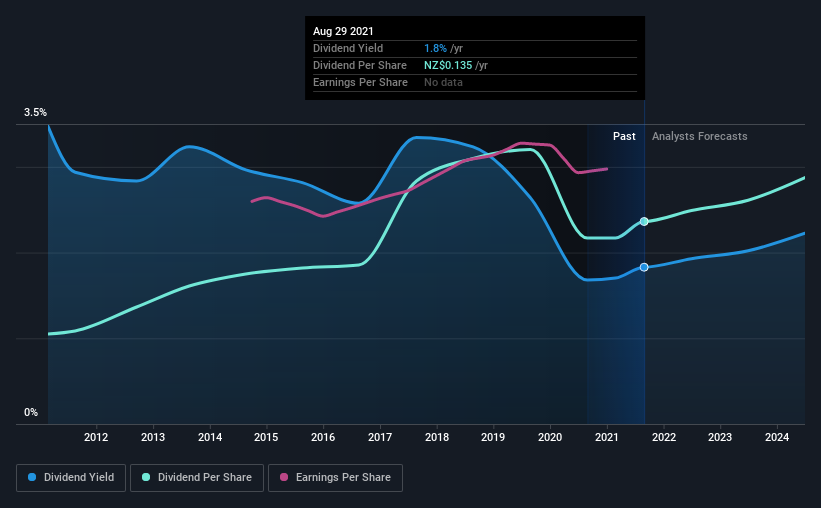Image resolution: width=821 pixels, height=508 pixels.
Task: Click the pink Earnings Per Share legend dot
Action: point(284,477)
